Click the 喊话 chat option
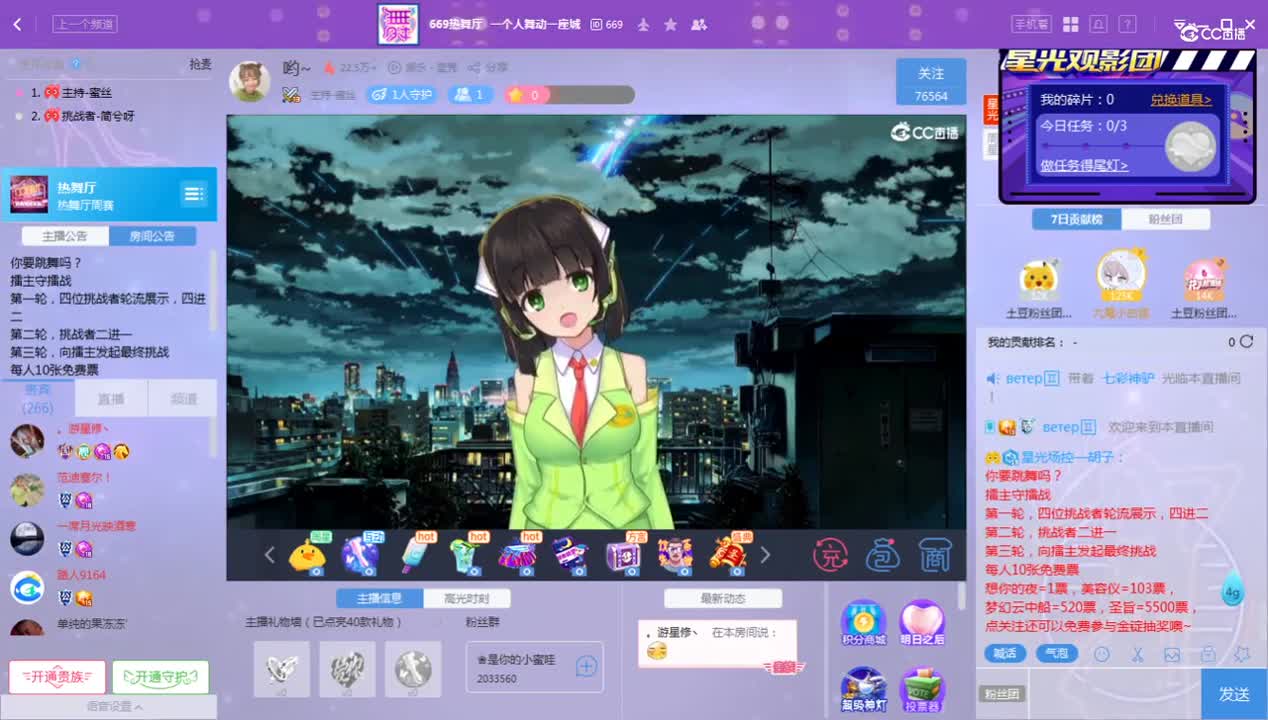This screenshot has height=720, width=1268. [x=1005, y=654]
